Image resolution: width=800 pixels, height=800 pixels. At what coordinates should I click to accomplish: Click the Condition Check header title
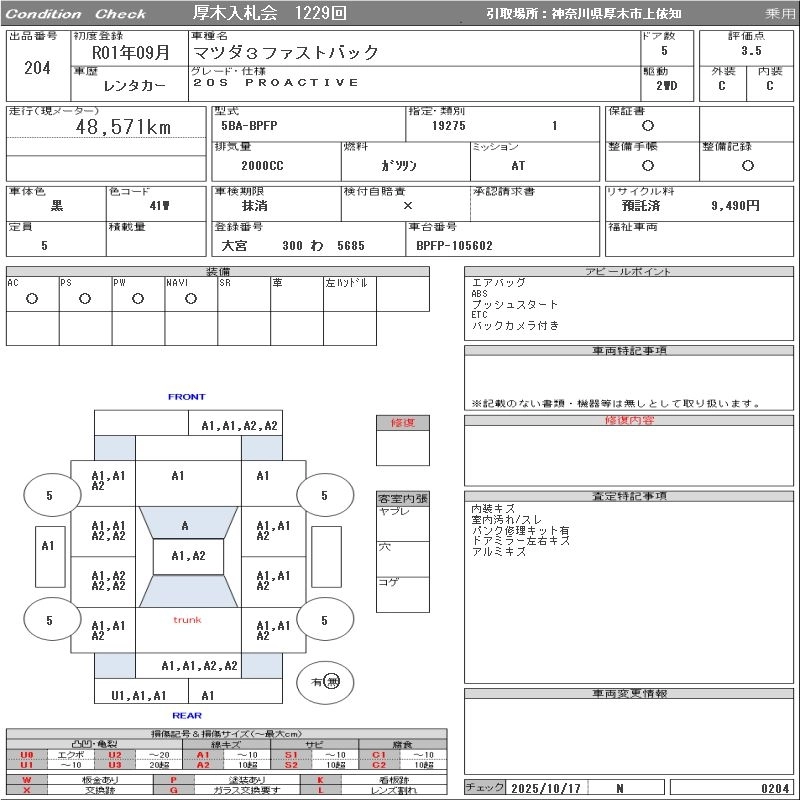76,14
